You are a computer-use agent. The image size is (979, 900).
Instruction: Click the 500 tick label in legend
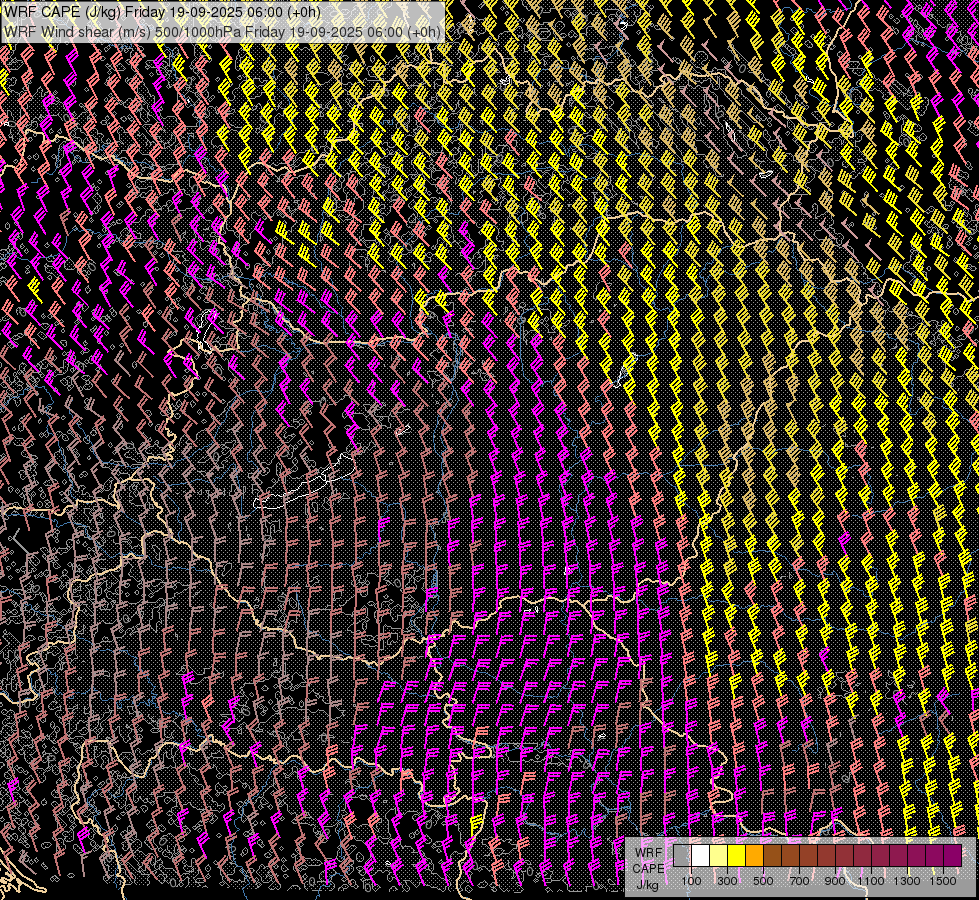coord(763,881)
